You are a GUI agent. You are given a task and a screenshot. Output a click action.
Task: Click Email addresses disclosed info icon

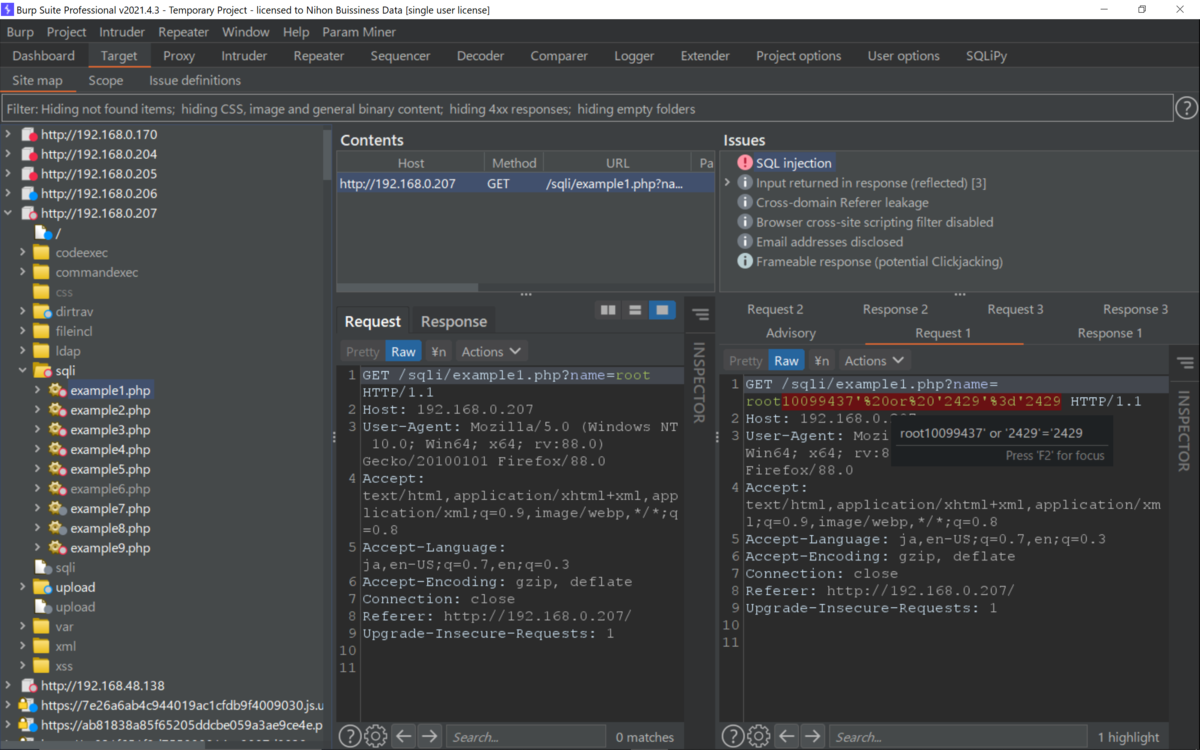tap(745, 242)
